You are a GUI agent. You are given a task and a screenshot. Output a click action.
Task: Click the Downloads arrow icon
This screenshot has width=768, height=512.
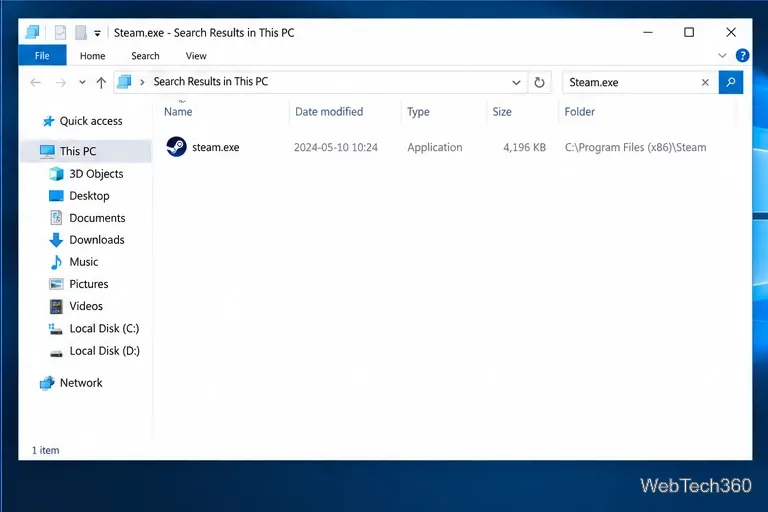coord(56,240)
